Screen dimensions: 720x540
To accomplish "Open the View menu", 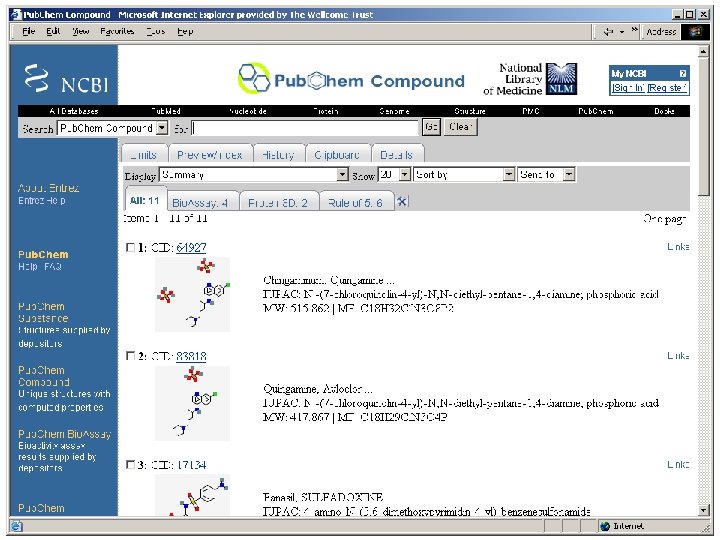I will [x=81, y=31].
